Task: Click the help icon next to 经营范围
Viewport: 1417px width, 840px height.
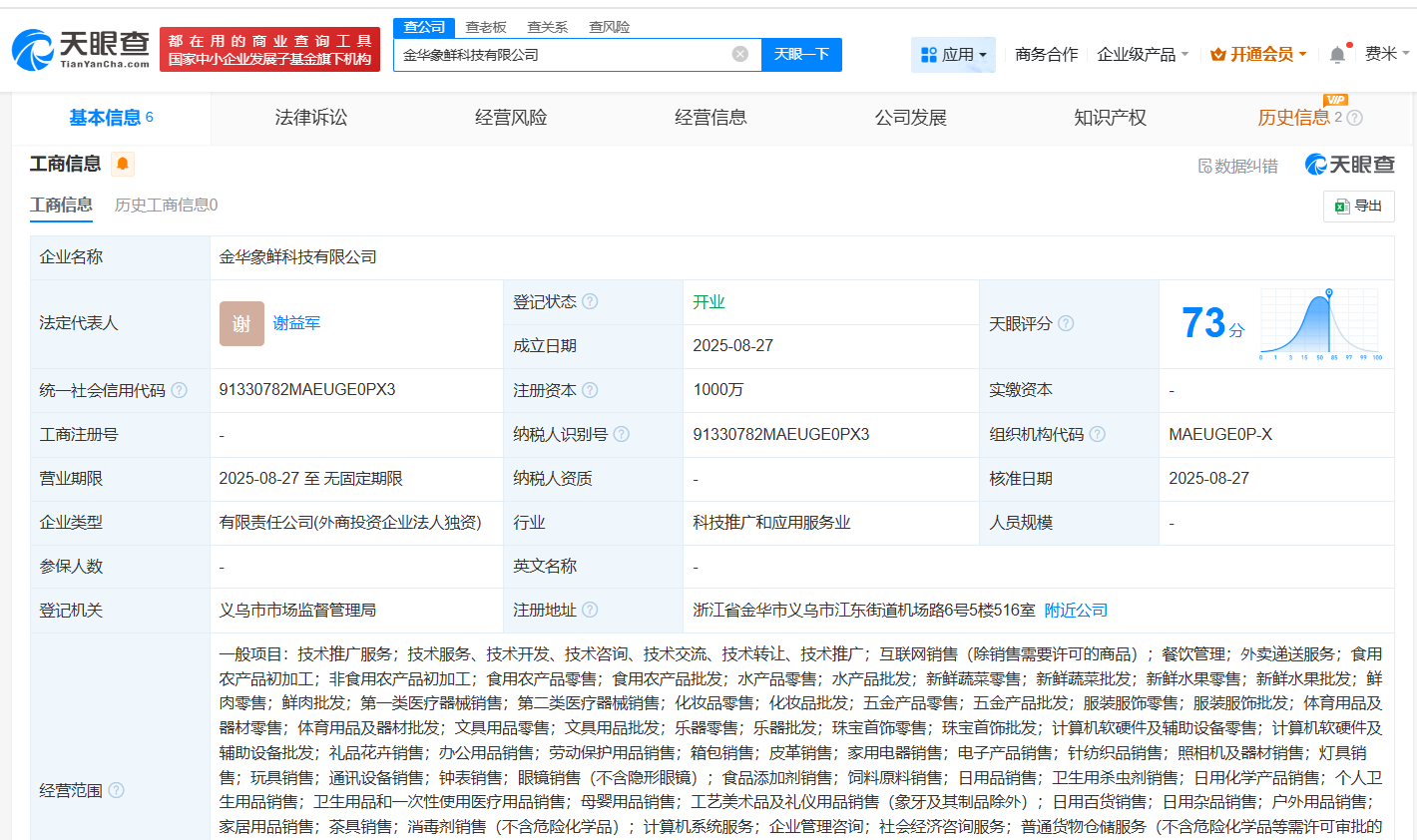Action: pyautogui.click(x=117, y=789)
